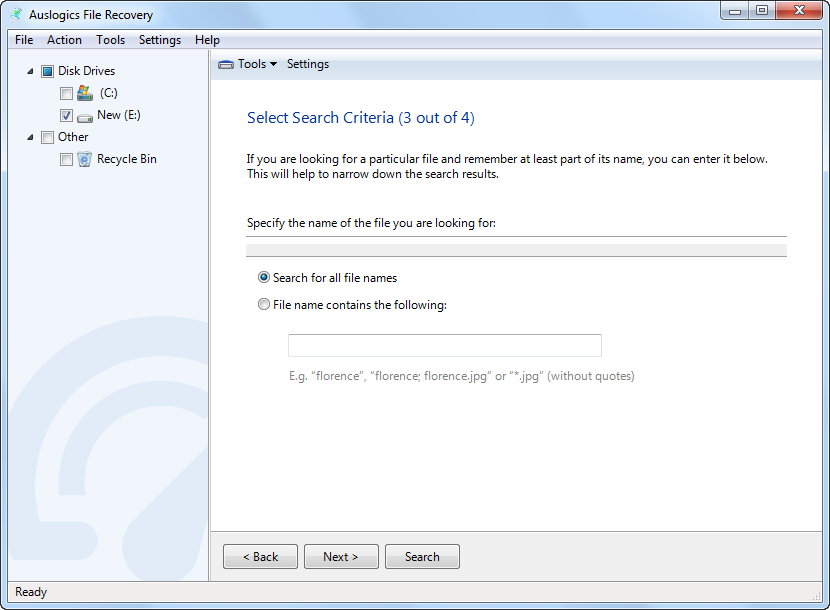This screenshot has height=610, width=830.
Task: Click the florence example hint text
Action: point(462,376)
